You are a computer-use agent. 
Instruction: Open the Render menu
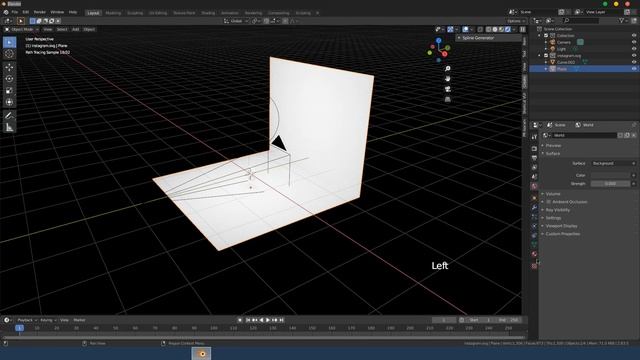point(40,12)
